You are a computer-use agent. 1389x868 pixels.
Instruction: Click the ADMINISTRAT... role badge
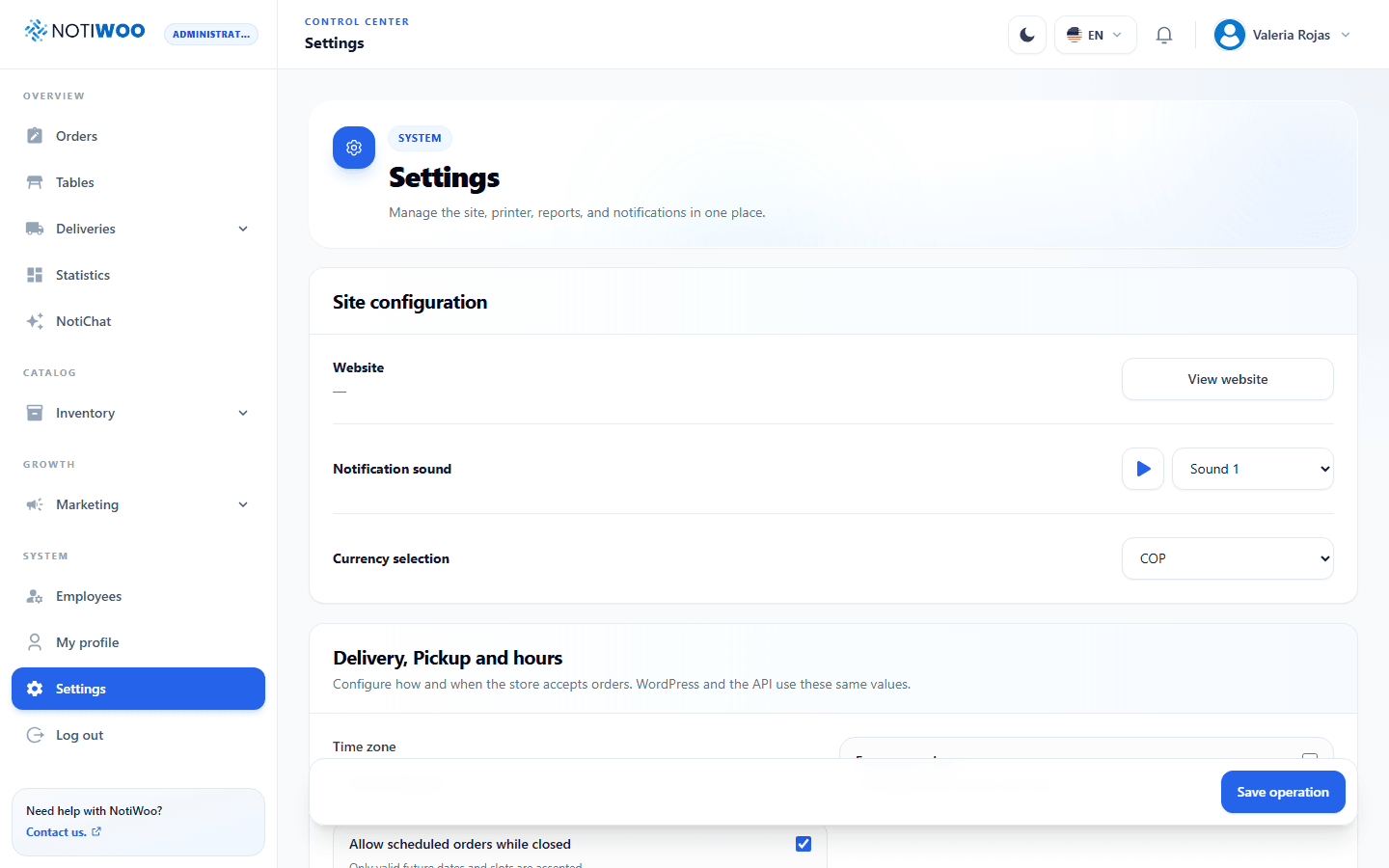point(211,35)
